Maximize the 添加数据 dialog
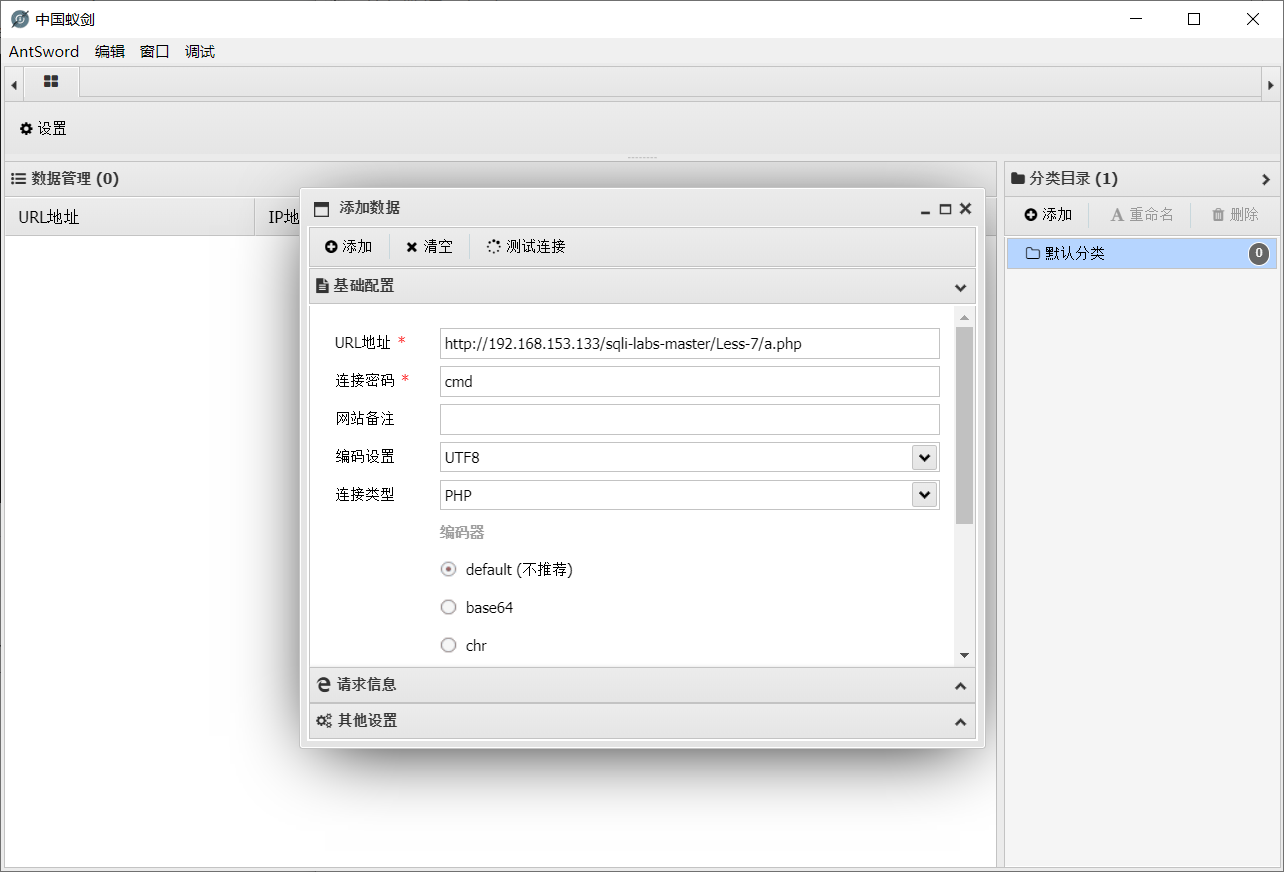 945,209
